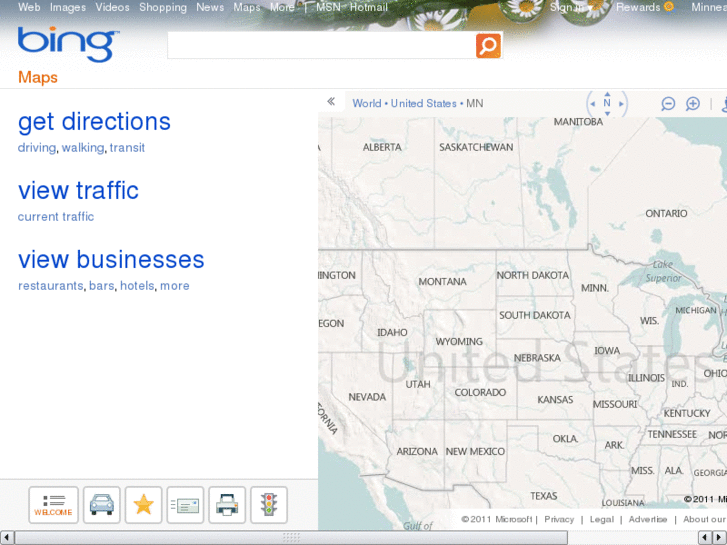Open the Privacy link
The image size is (727, 545).
pos(559,519)
